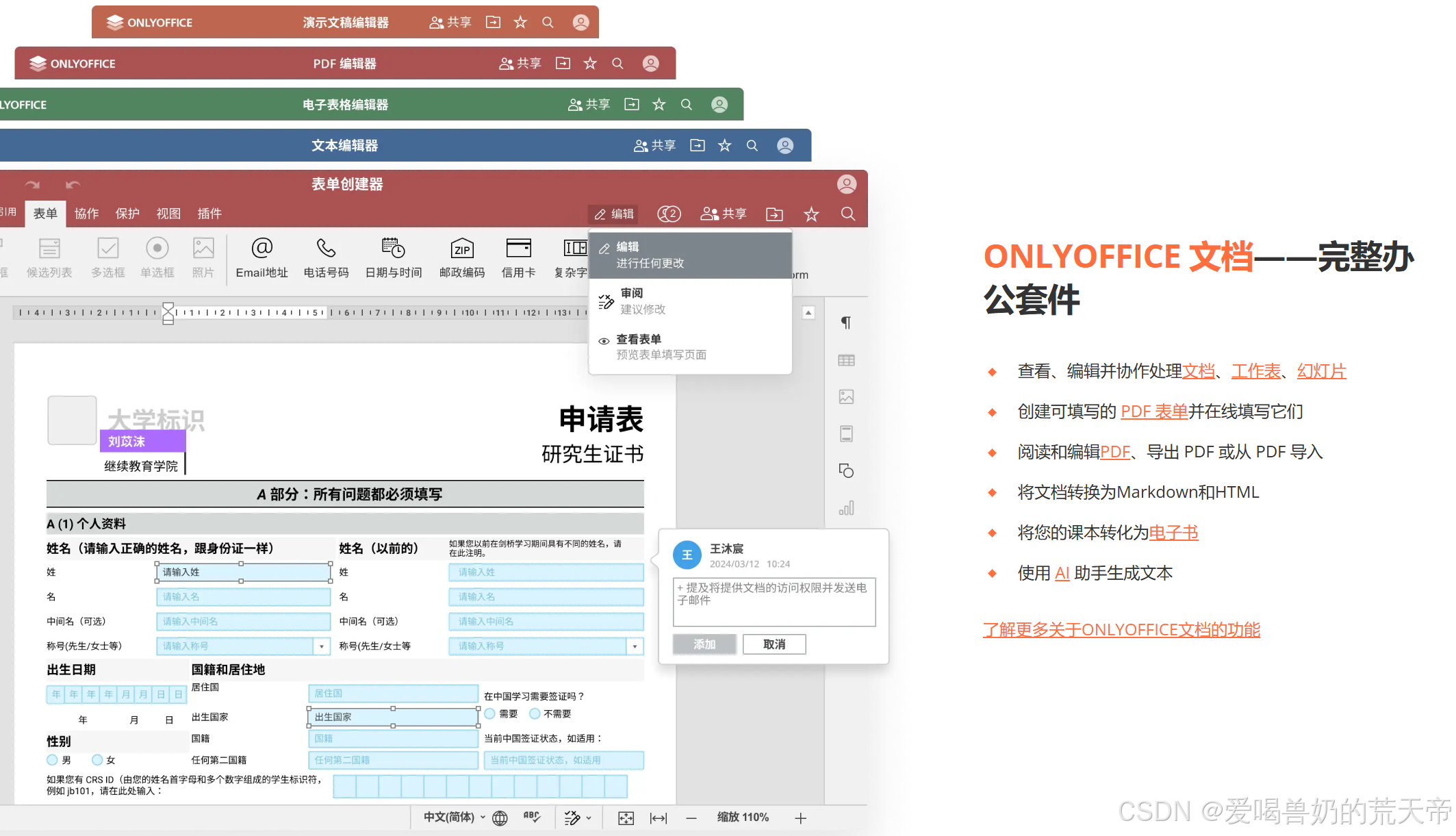Click scroll up arrow on document scrollbar
Screen dimensions: 1456x836
coord(808,313)
